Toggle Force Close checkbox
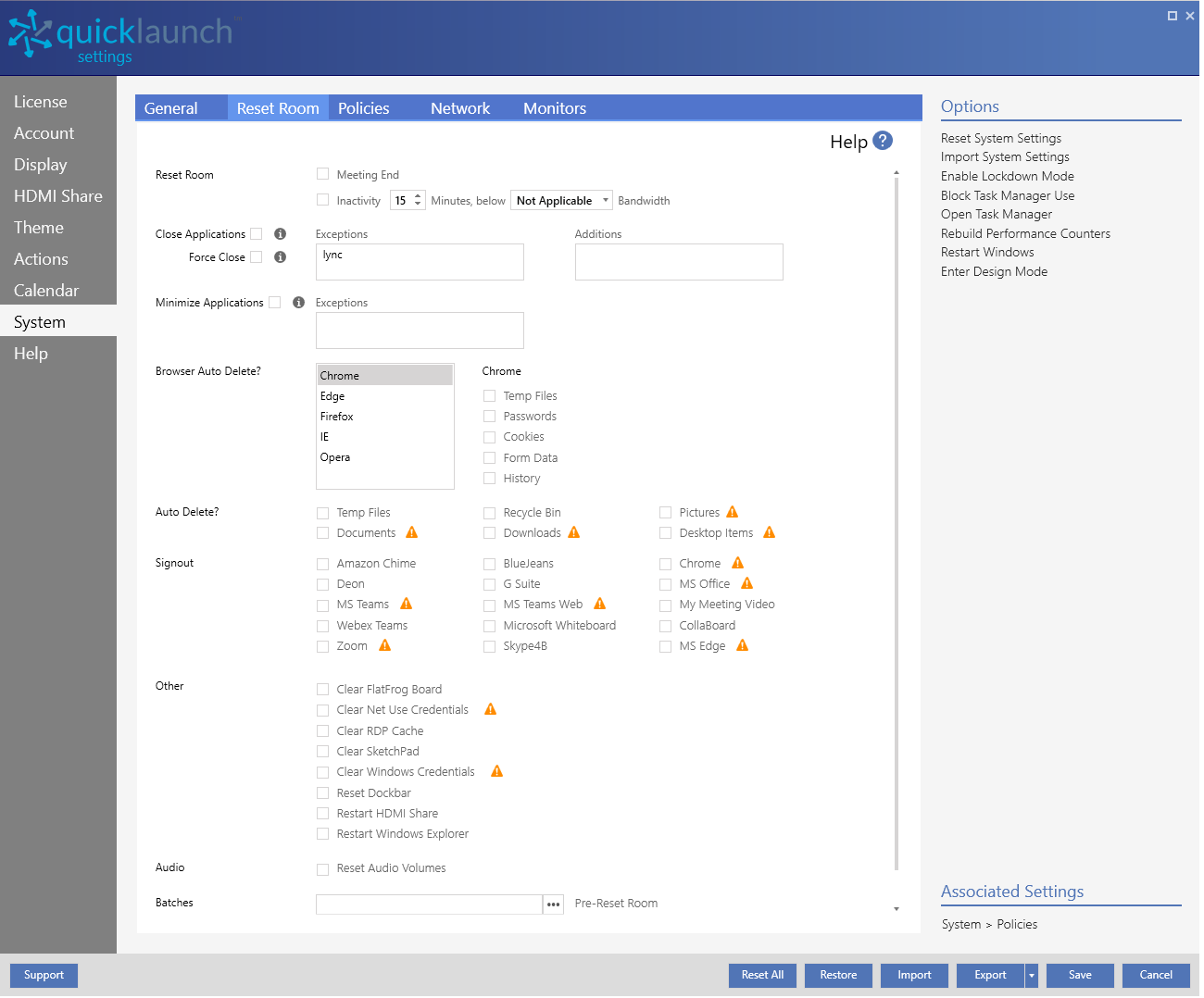 pyautogui.click(x=257, y=257)
